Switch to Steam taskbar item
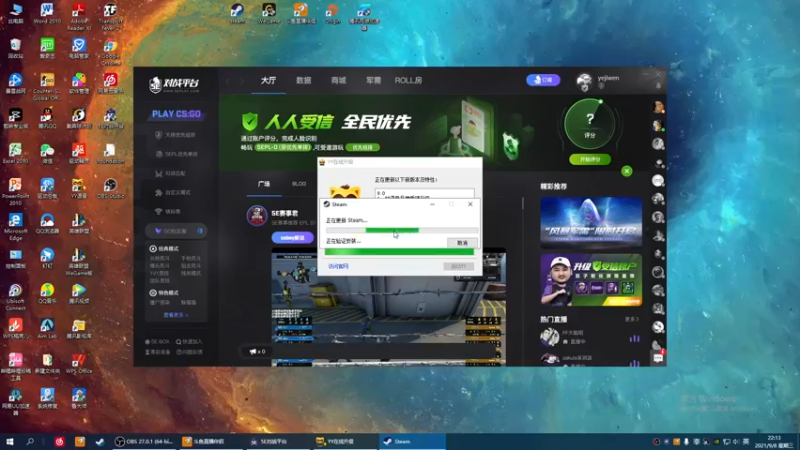 click(x=412, y=441)
